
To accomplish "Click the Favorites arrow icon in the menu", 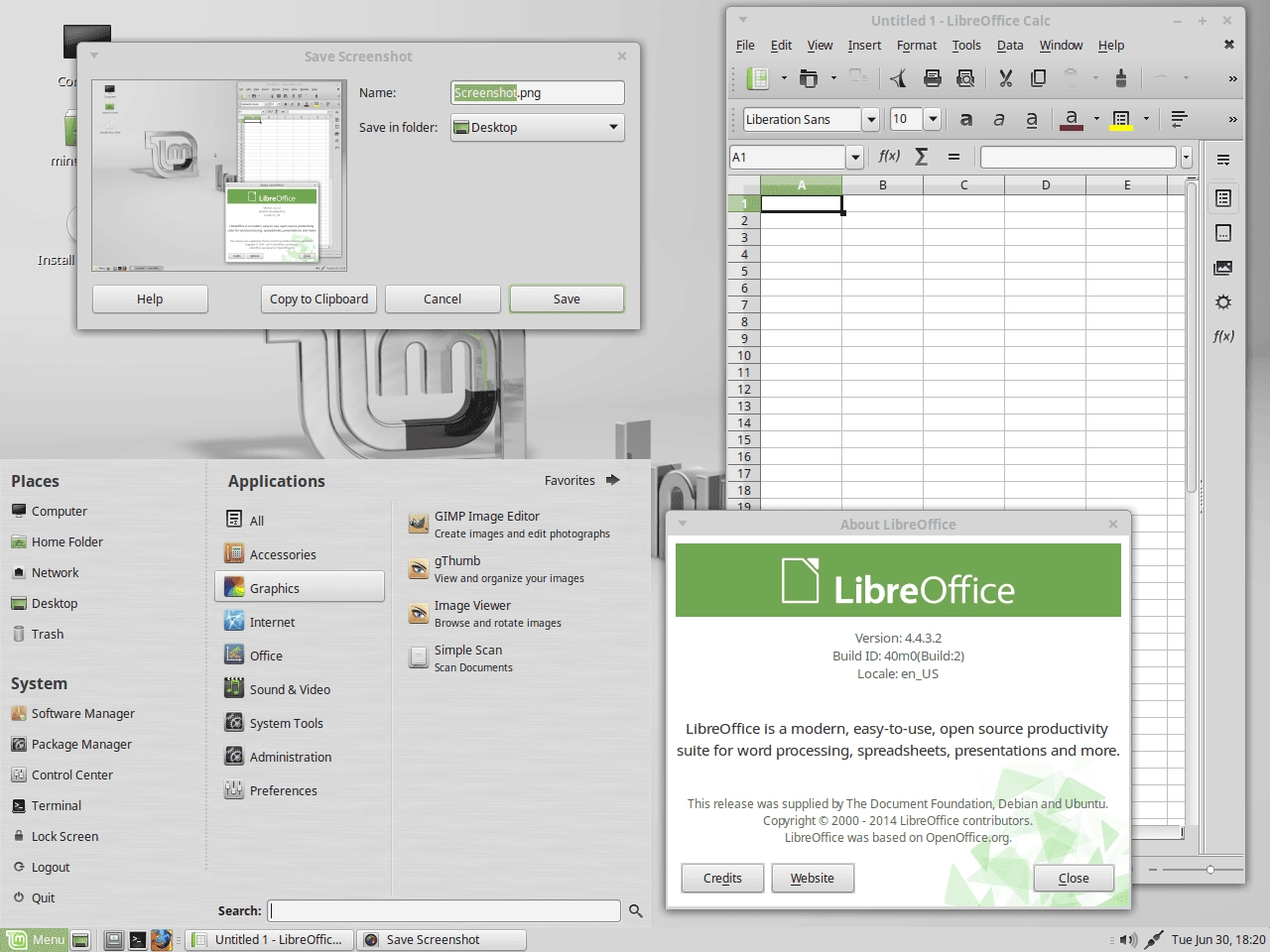I will point(612,480).
